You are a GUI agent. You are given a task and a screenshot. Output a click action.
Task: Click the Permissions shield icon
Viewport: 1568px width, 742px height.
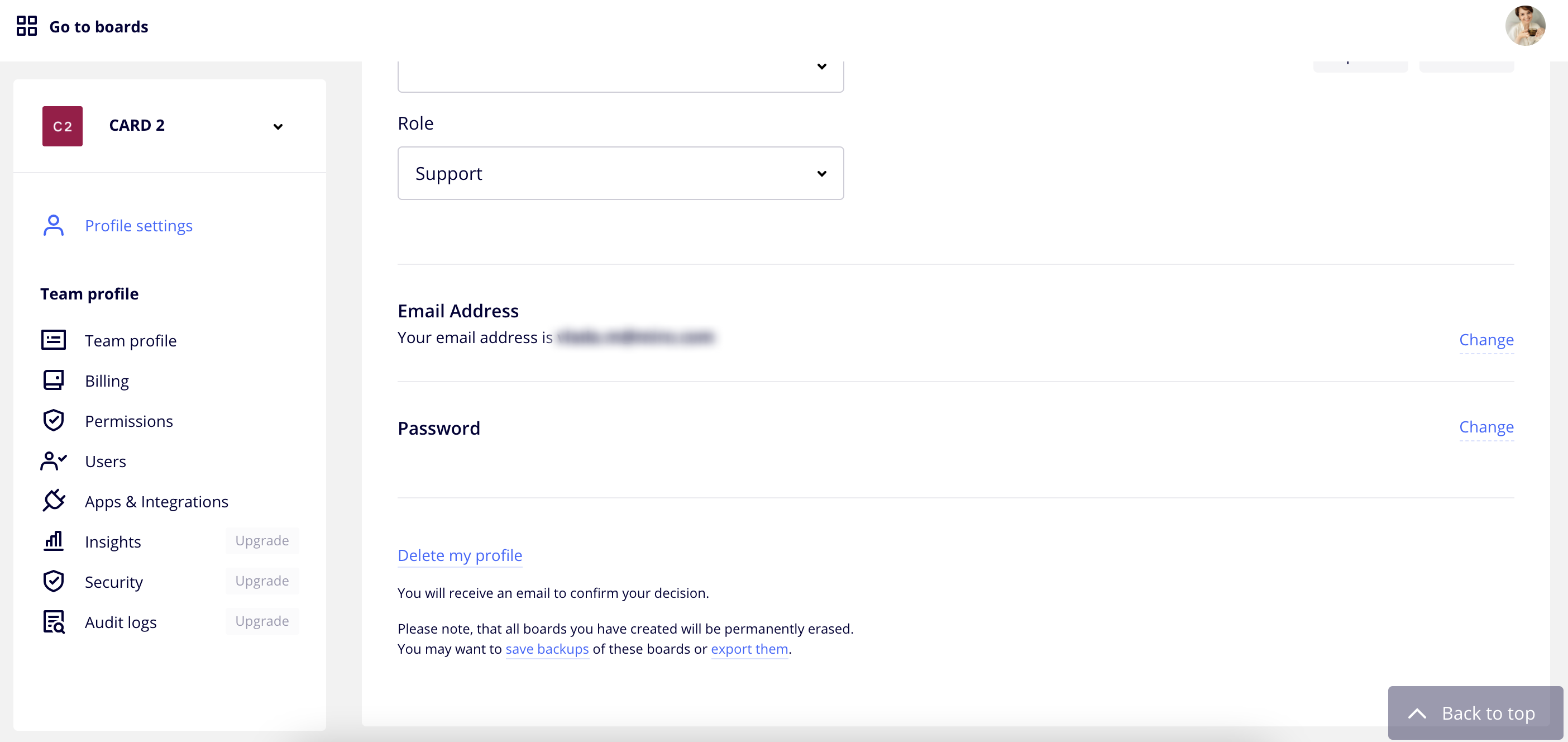pos(54,420)
